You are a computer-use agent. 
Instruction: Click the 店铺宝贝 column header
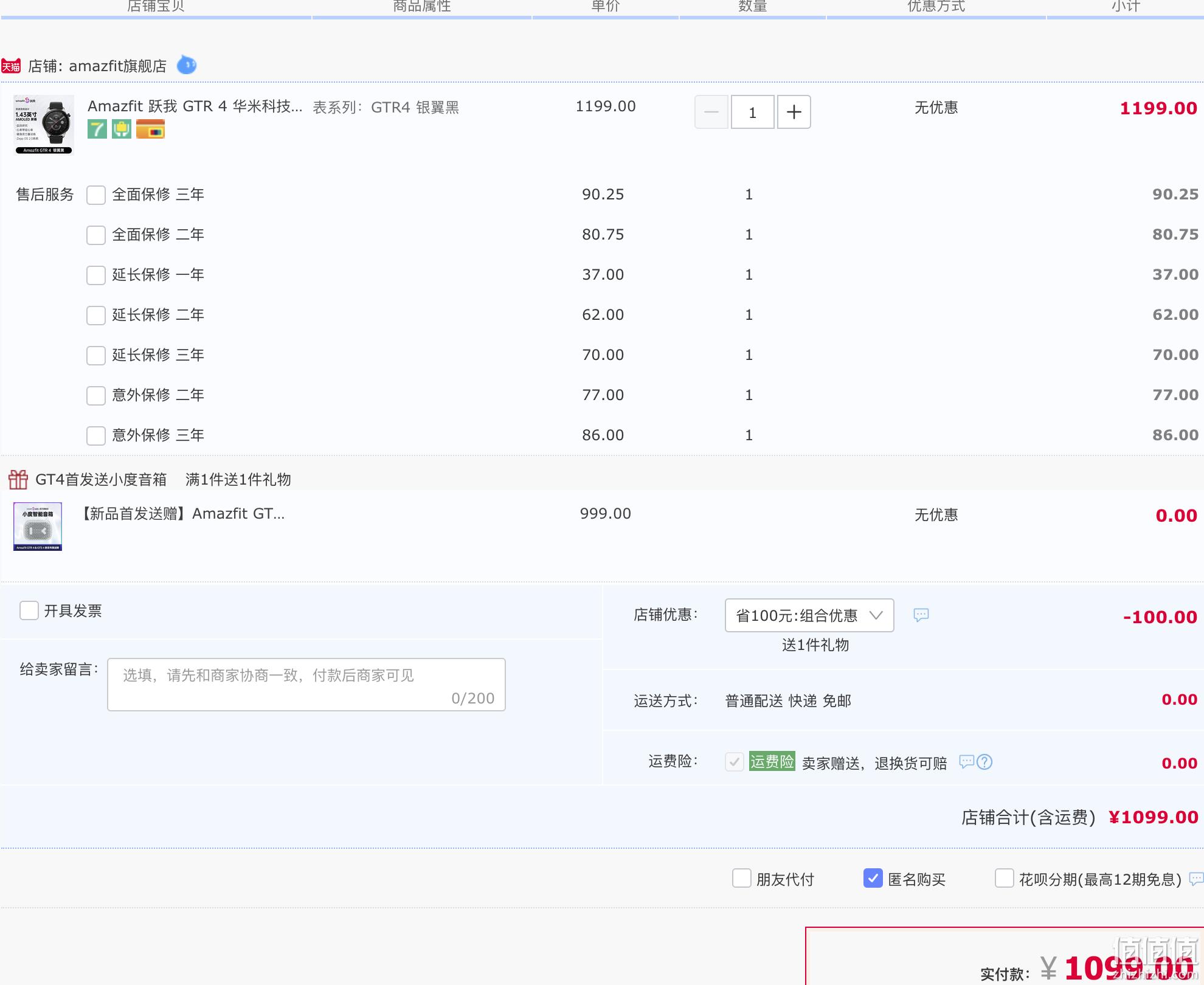[156, 6]
